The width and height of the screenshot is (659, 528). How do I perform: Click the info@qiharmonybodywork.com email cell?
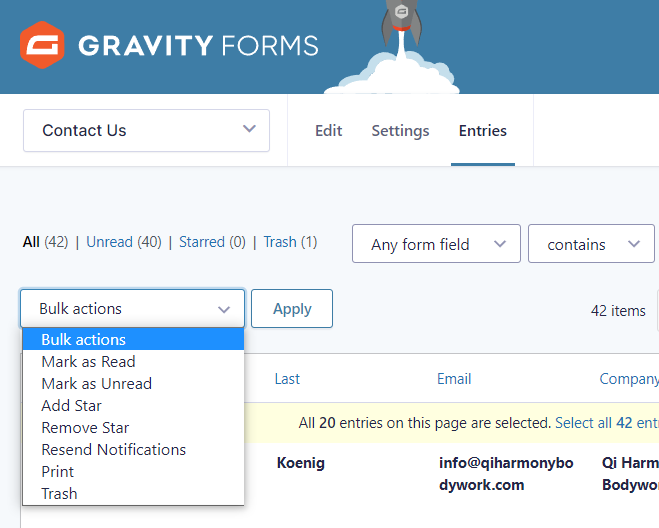pos(506,474)
